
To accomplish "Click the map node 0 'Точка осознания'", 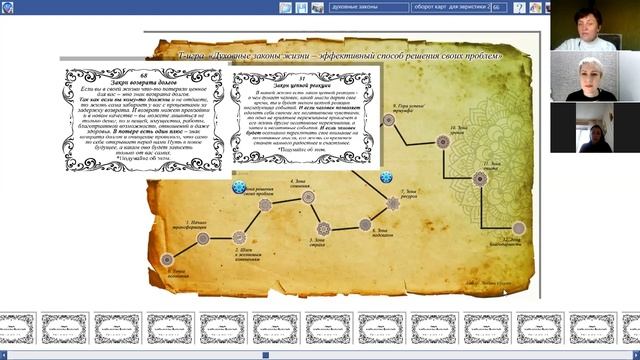I will click(x=167, y=260).
